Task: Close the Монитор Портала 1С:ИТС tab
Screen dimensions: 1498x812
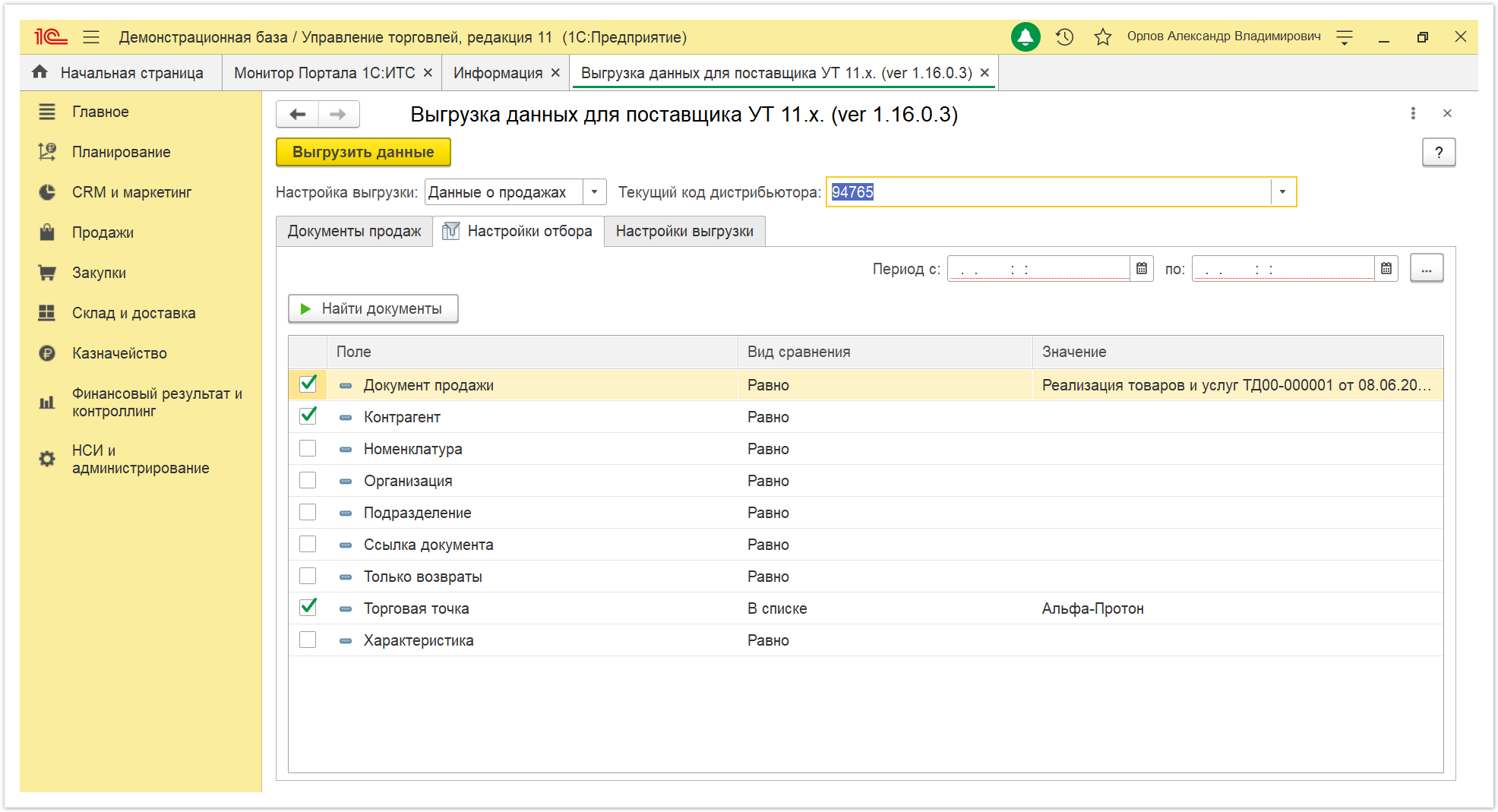Action: pos(428,73)
